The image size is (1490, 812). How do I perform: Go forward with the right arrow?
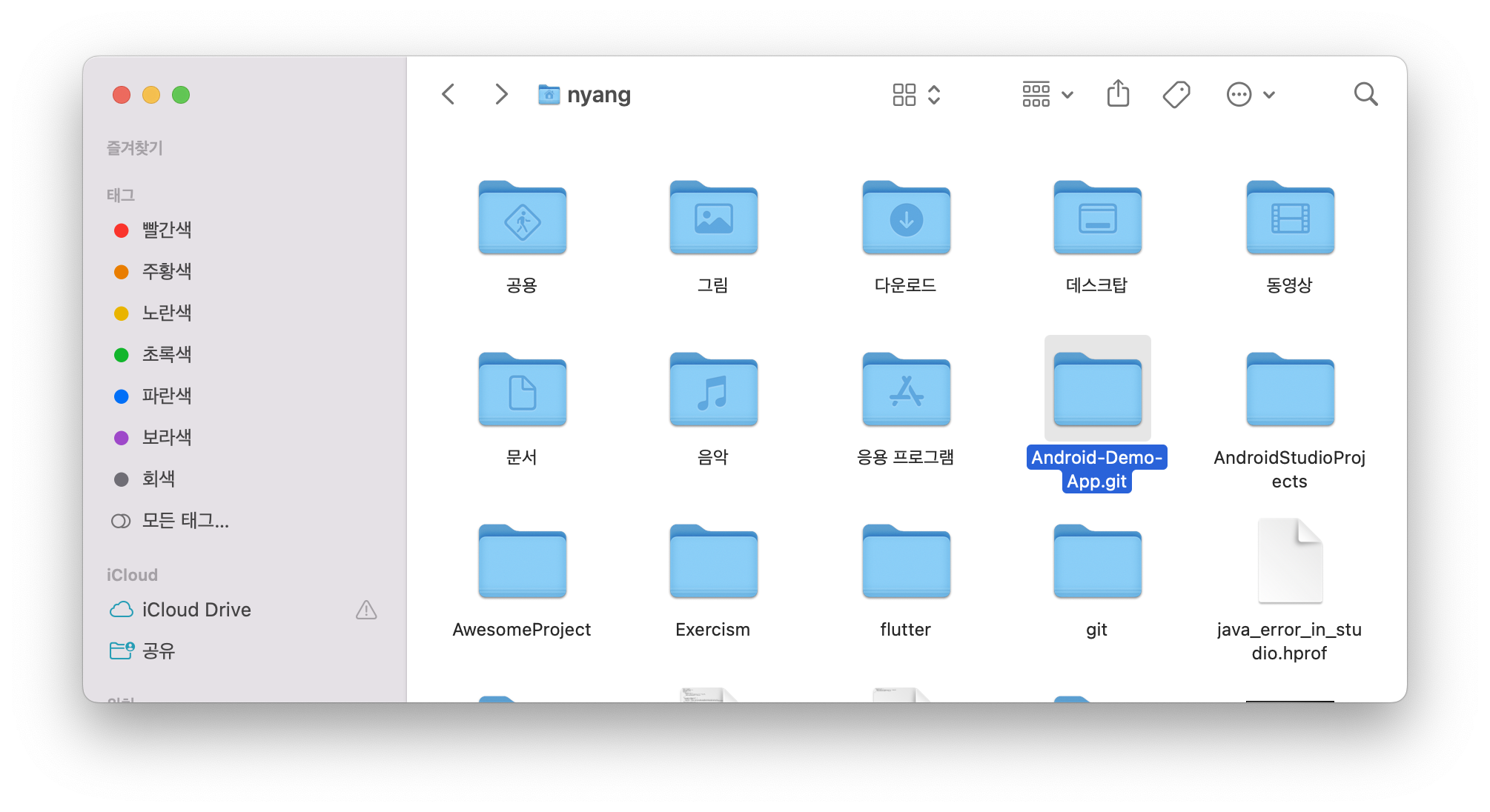(x=501, y=94)
